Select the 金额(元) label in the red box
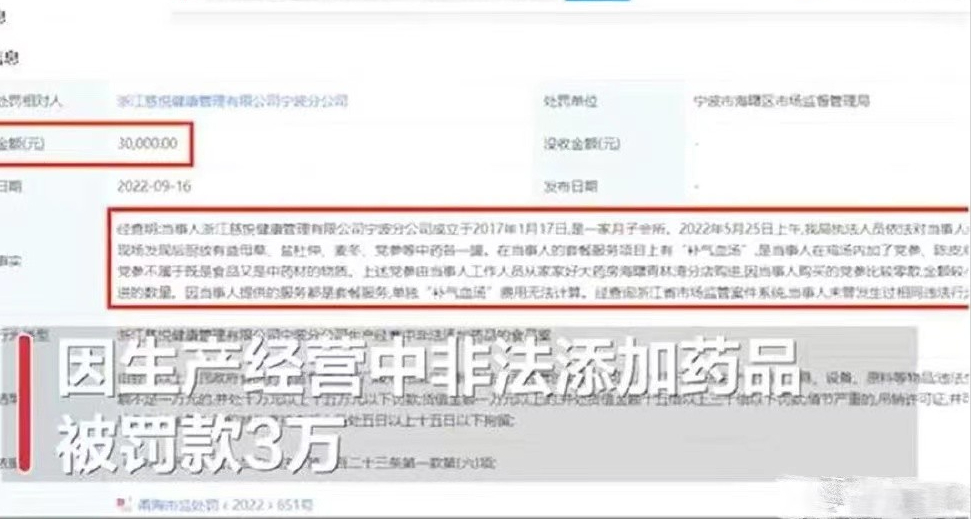This screenshot has width=971, height=519. click(x=23, y=144)
